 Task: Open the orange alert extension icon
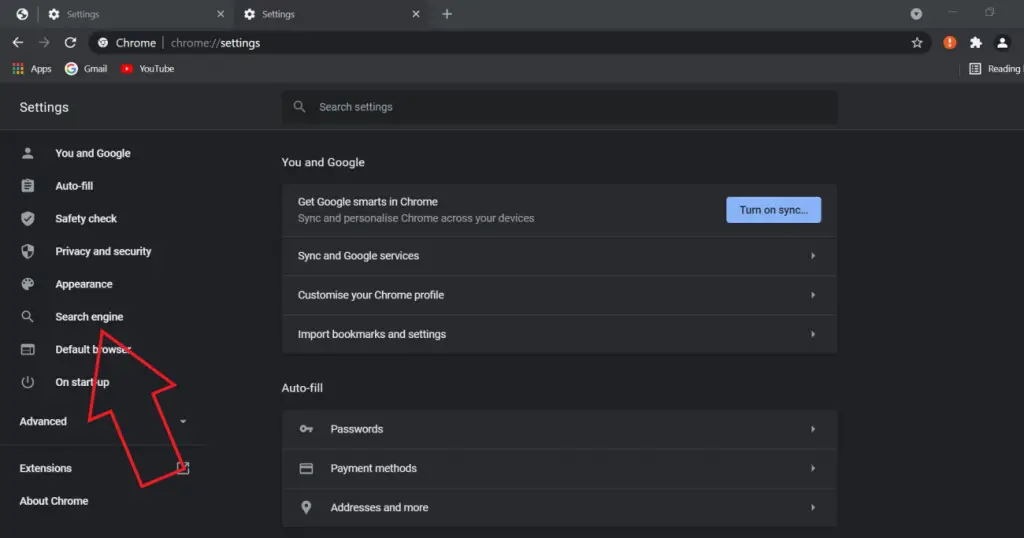coord(950,42)
